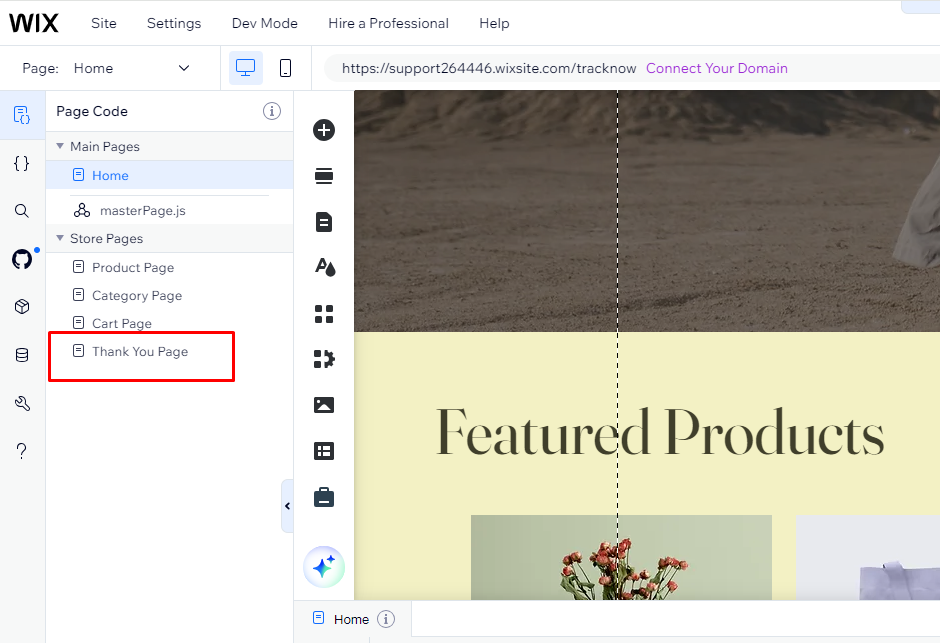940x643 pixels.
Task: Switch to mobile view
Action: (285, 68)
